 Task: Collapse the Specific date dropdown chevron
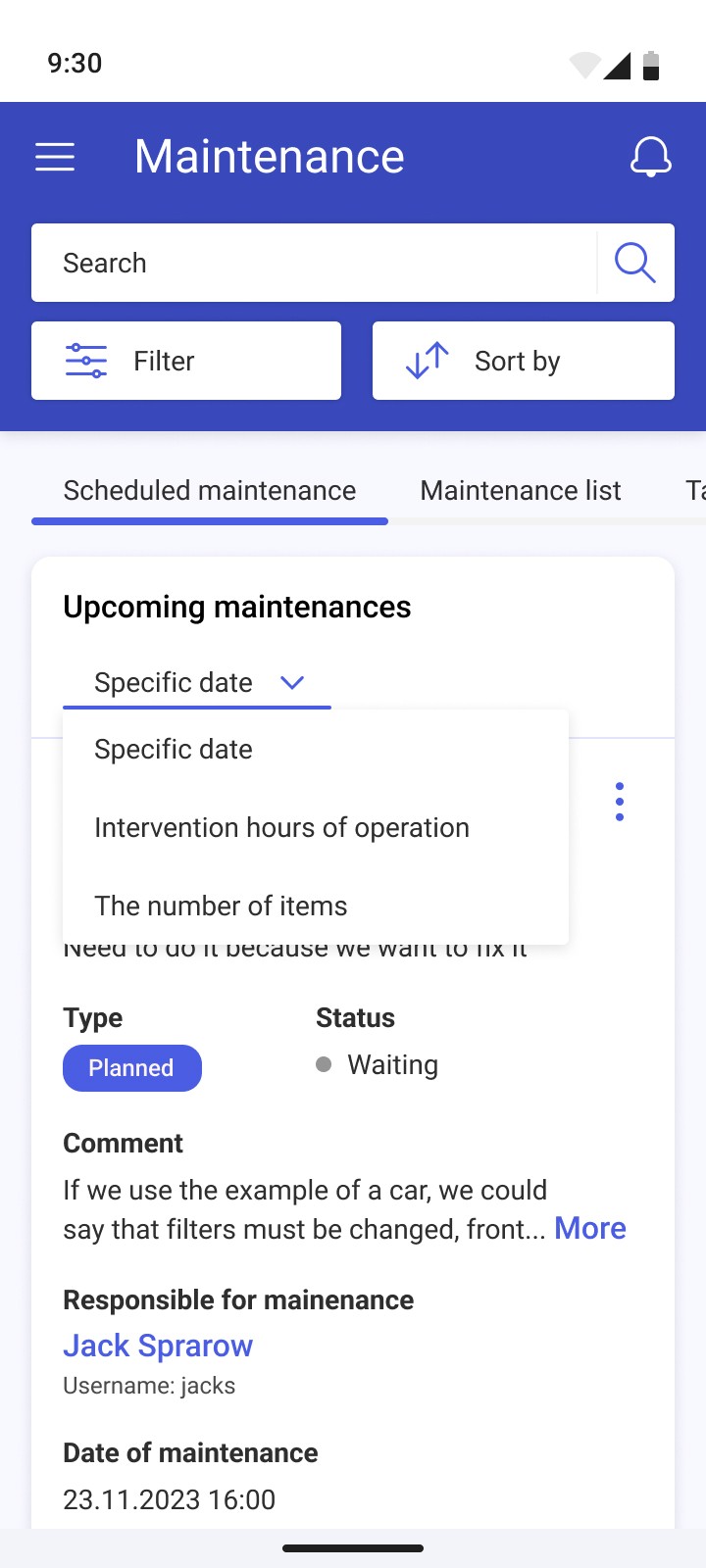coord(292,682)
